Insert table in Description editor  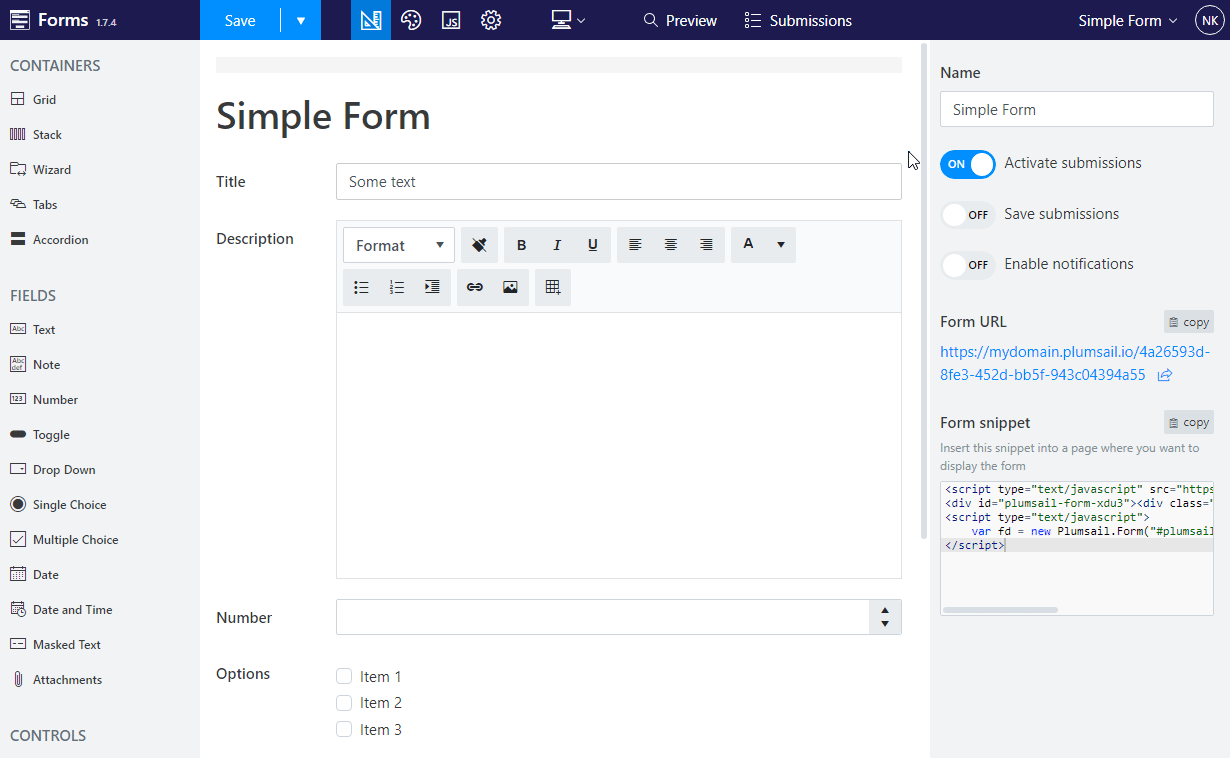(553, 287)
